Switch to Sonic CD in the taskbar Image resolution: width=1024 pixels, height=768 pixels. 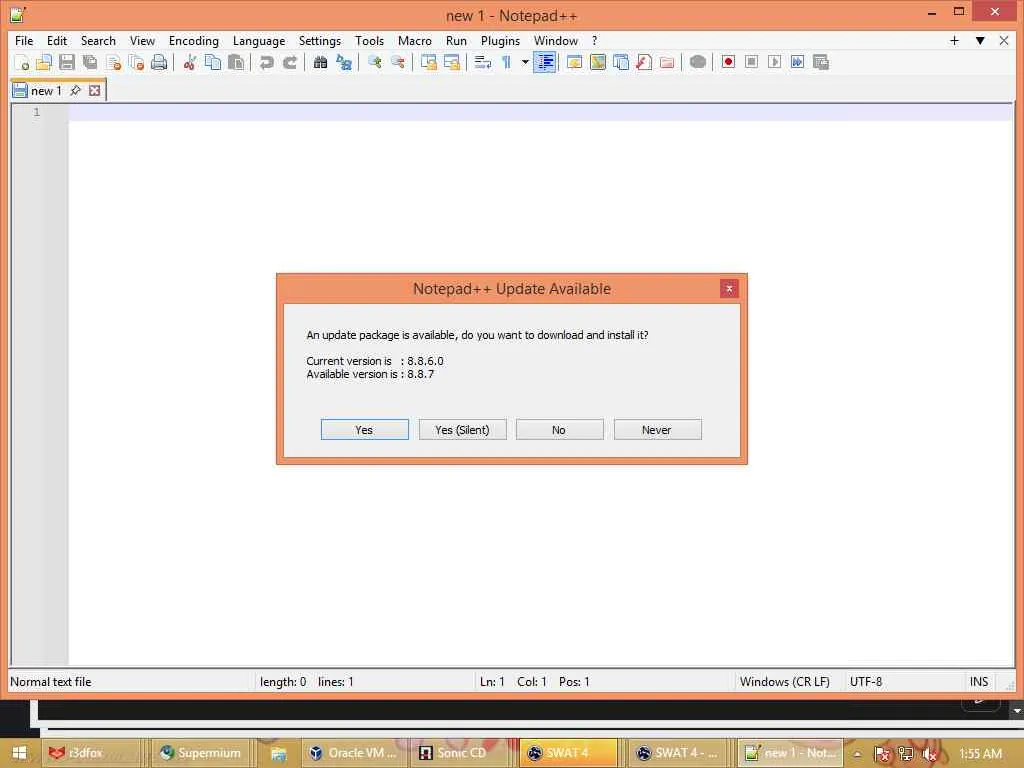point(460,753)
